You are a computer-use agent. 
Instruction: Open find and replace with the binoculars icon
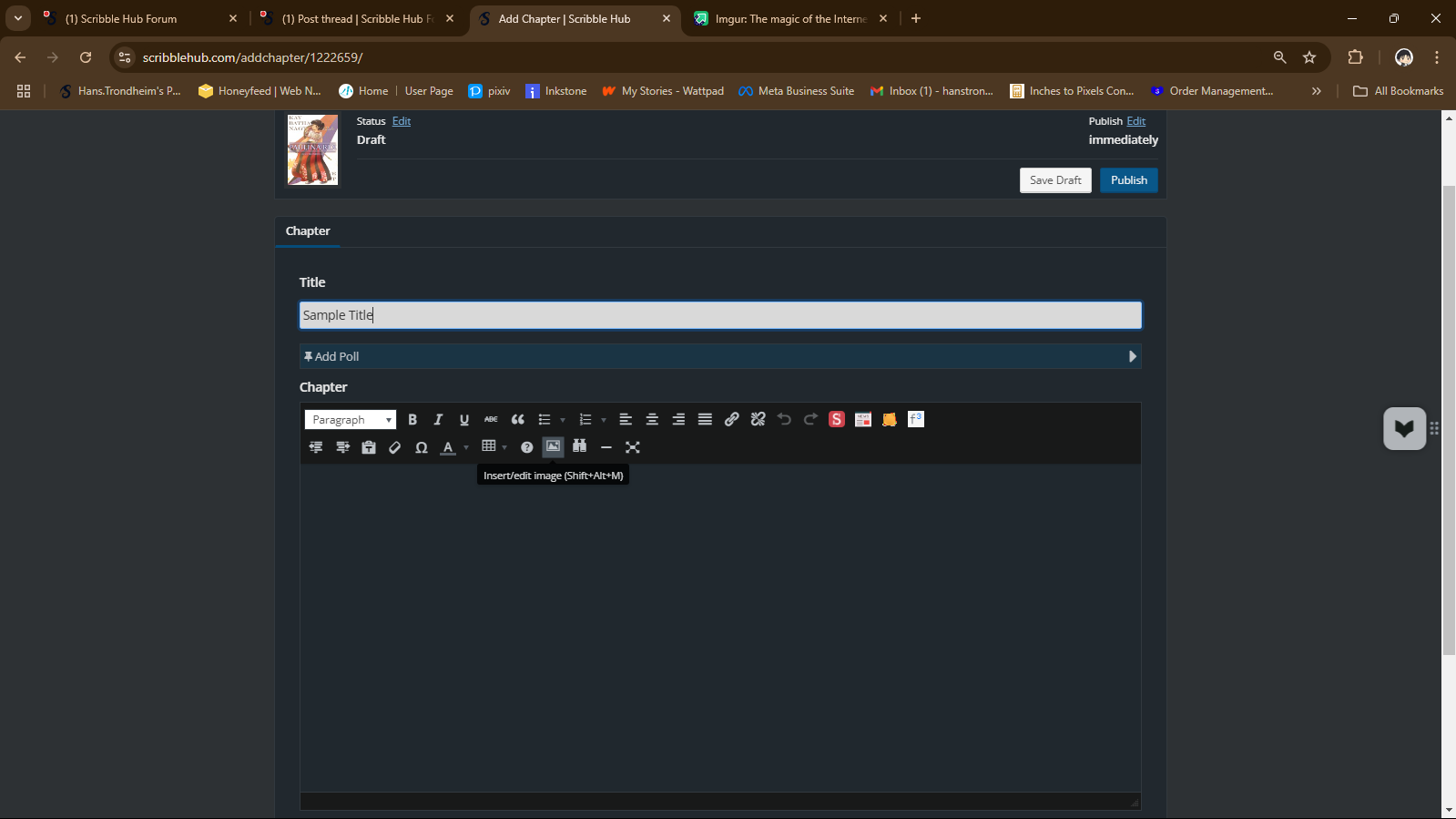click(x=579, y=446)
